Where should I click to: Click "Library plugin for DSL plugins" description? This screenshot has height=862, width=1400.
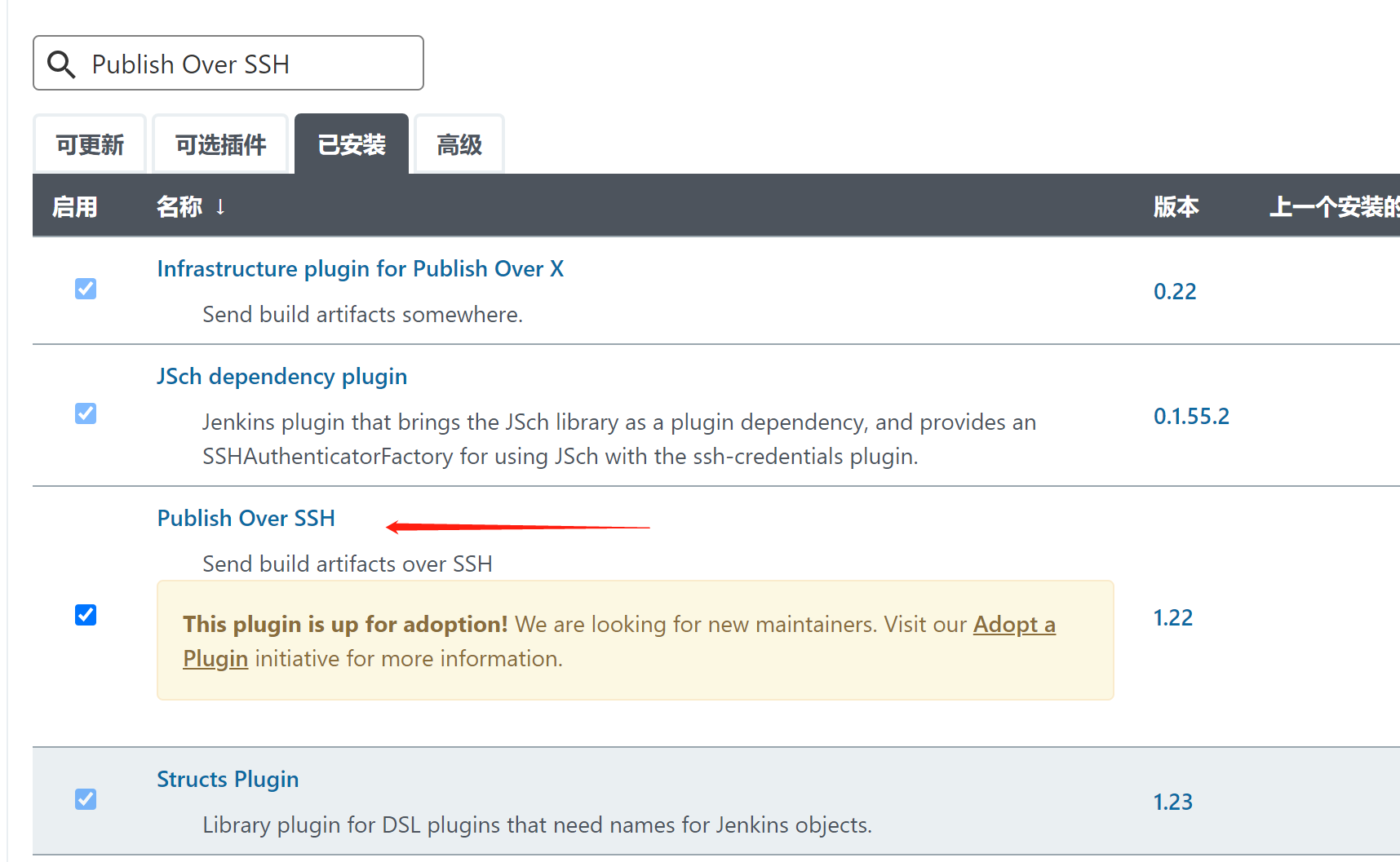(x=537, y=824)
